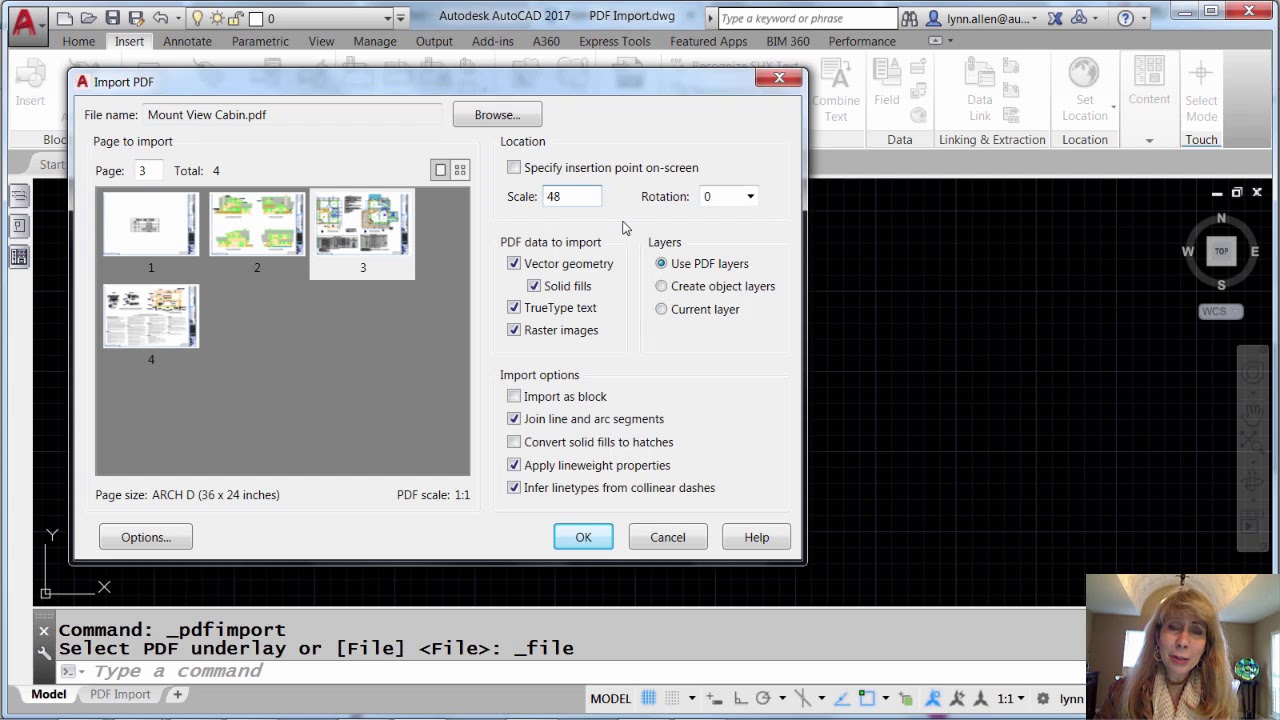Click OK to import the PDF

[583, 537]
